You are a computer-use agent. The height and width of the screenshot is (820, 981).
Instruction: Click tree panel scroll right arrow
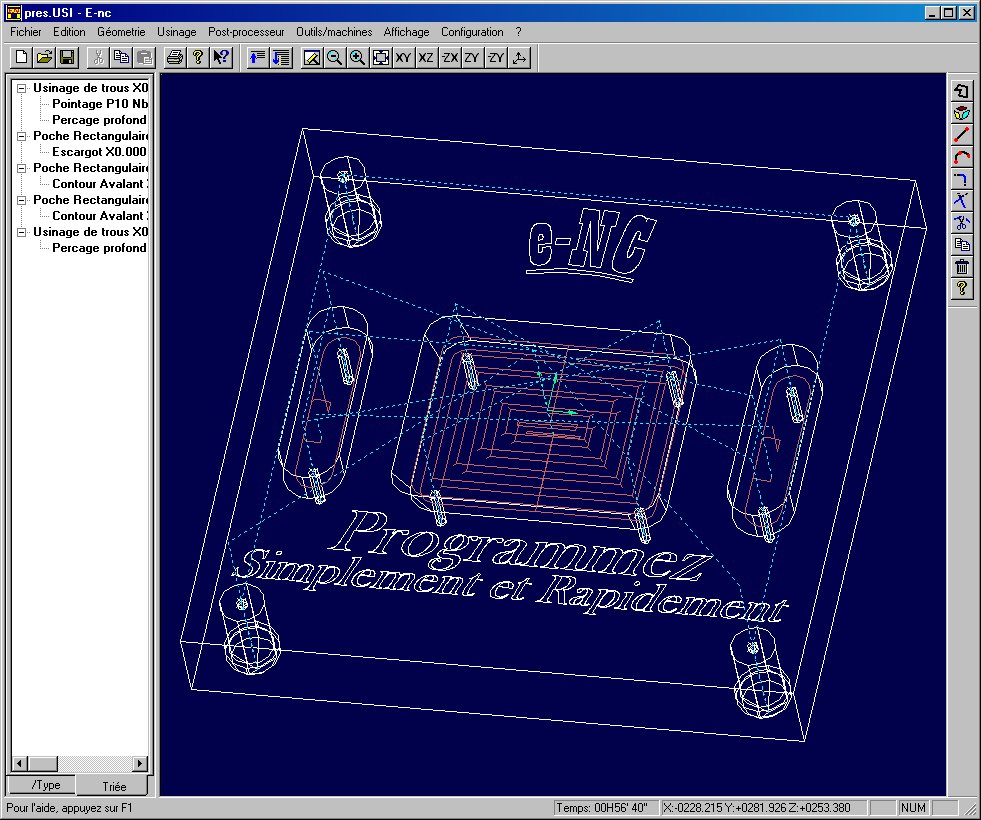[x=140, y=763]
